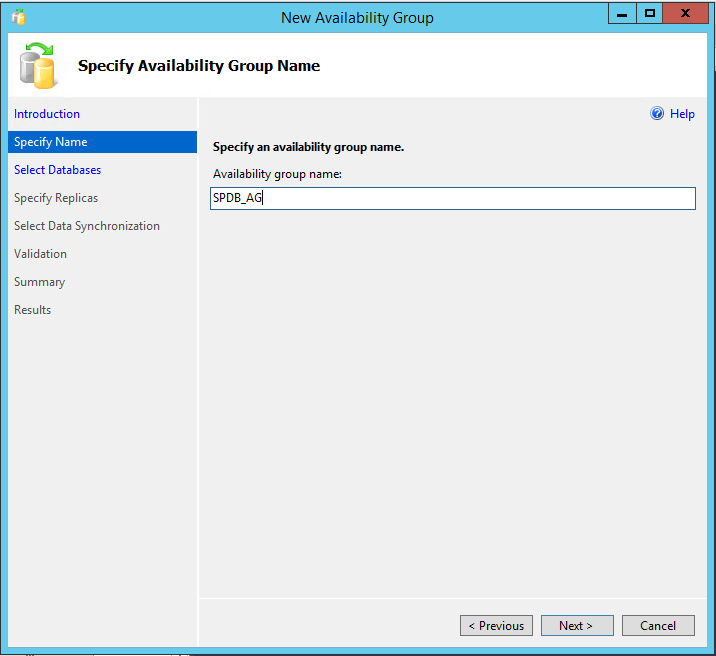Click the Cancel button
The width and height of the screenshot is (716, 656).
658,625
